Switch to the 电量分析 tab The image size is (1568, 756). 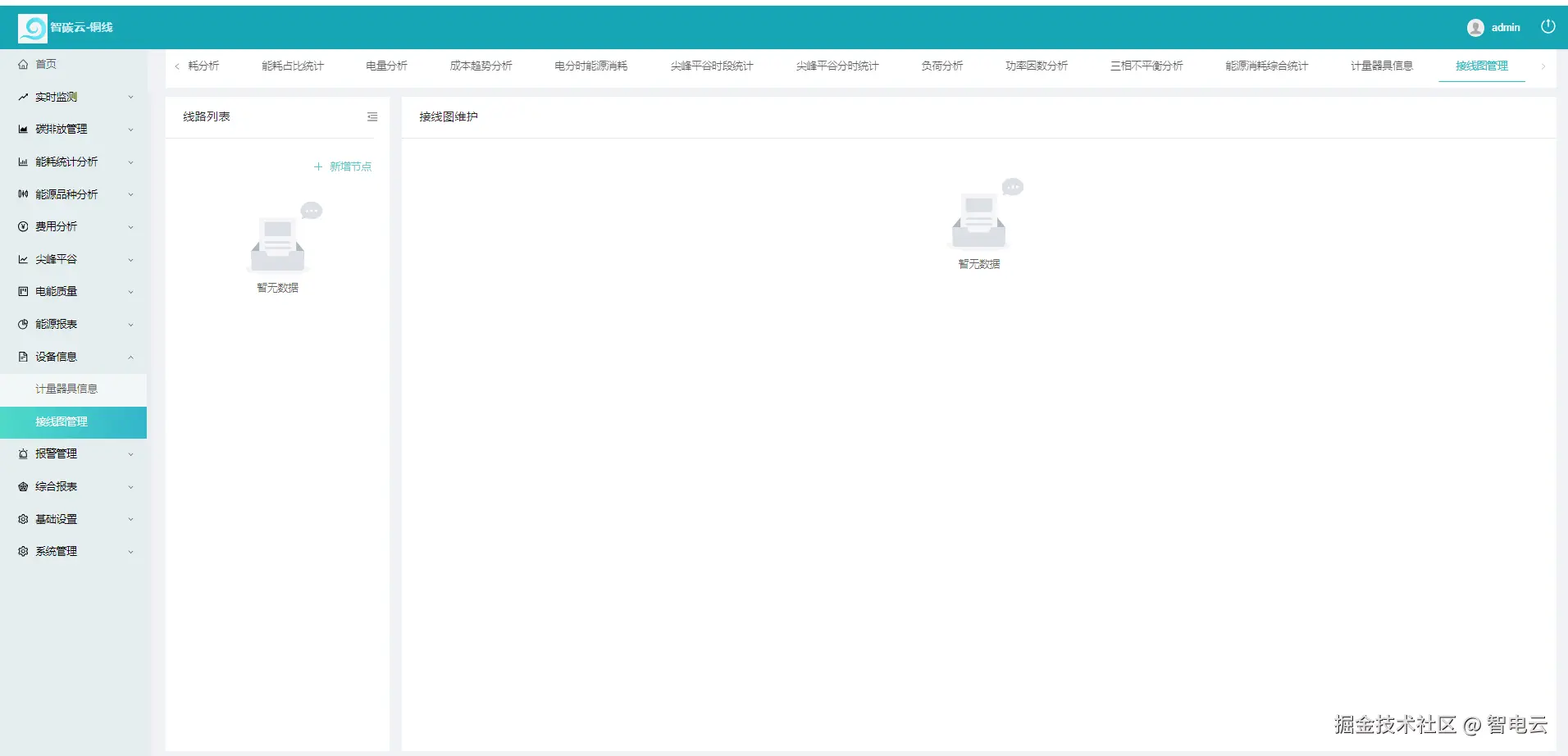[386, 66]
